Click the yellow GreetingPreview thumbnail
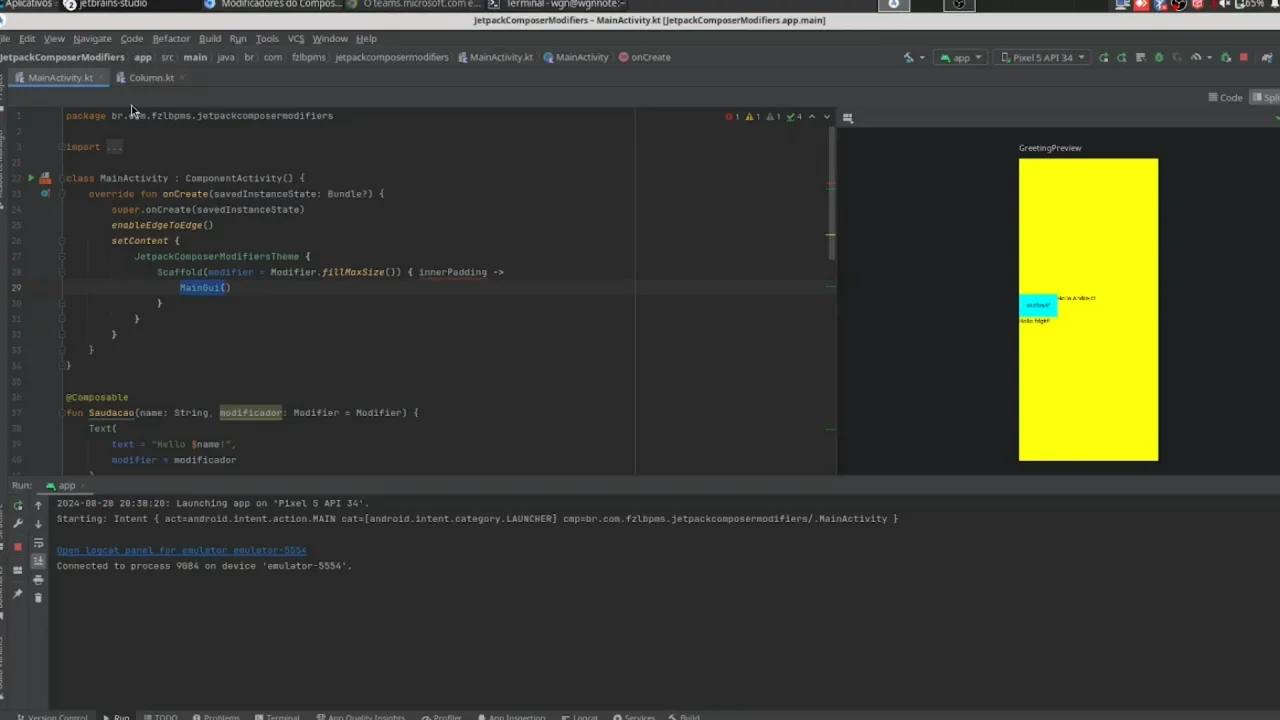Screen dimensions: 1280x720 pyautogui.click(x=1088, y=309)
